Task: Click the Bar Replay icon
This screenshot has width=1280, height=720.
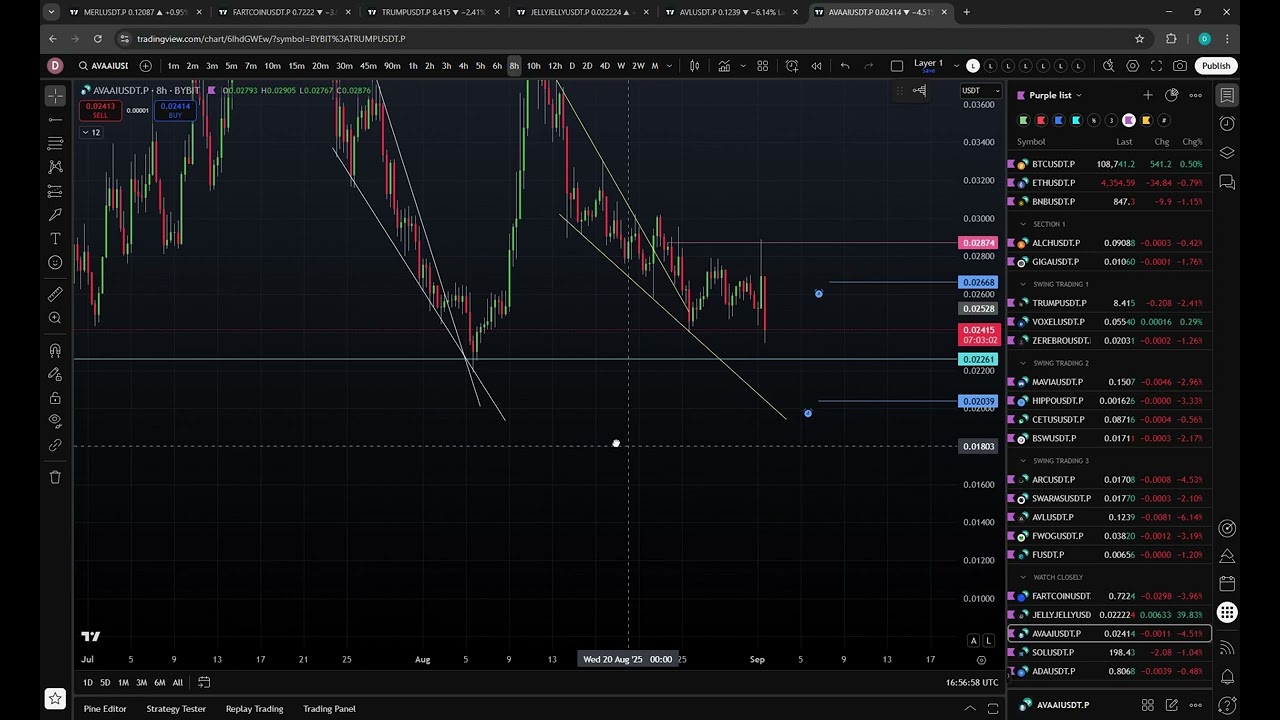Action: click(x=816, y=66)
